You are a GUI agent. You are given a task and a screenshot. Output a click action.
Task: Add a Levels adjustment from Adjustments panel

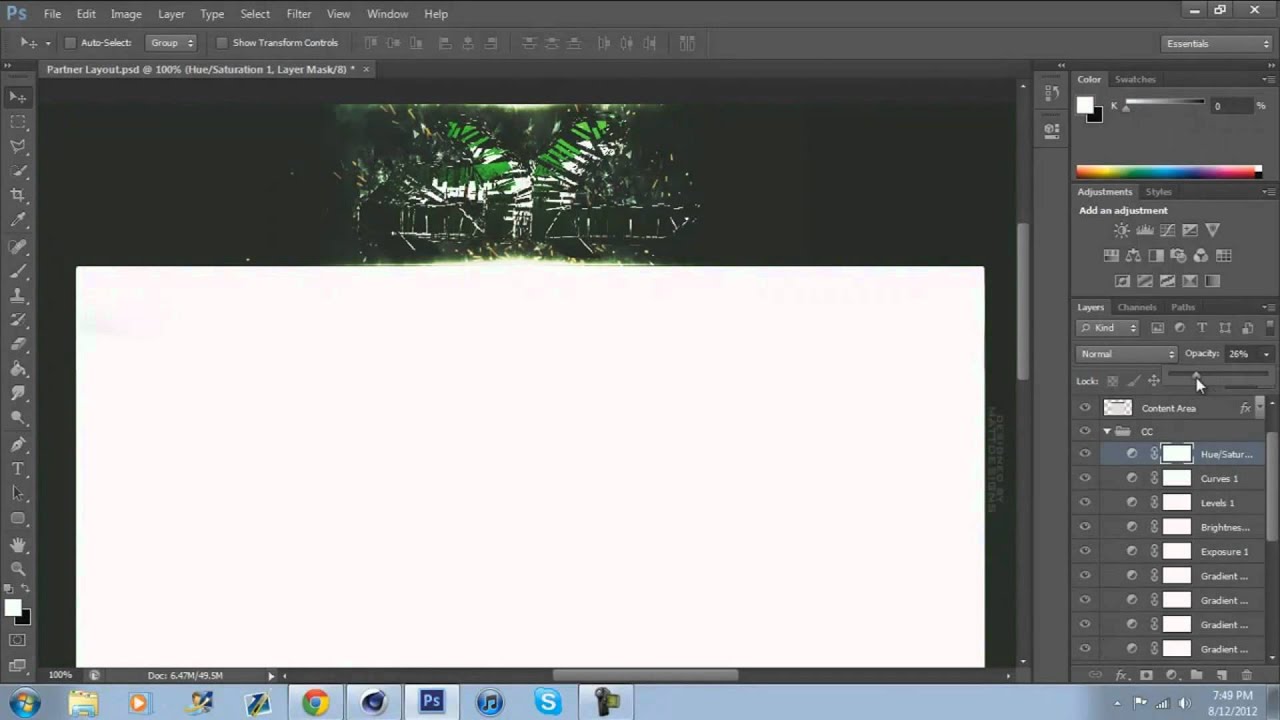[1145, 230]
